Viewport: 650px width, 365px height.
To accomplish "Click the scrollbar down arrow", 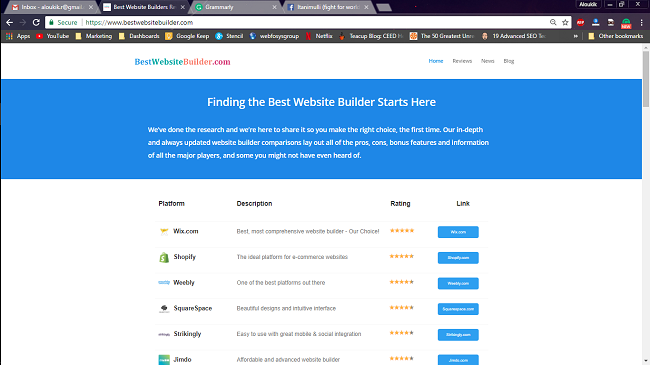I will (x=646, y=361).
